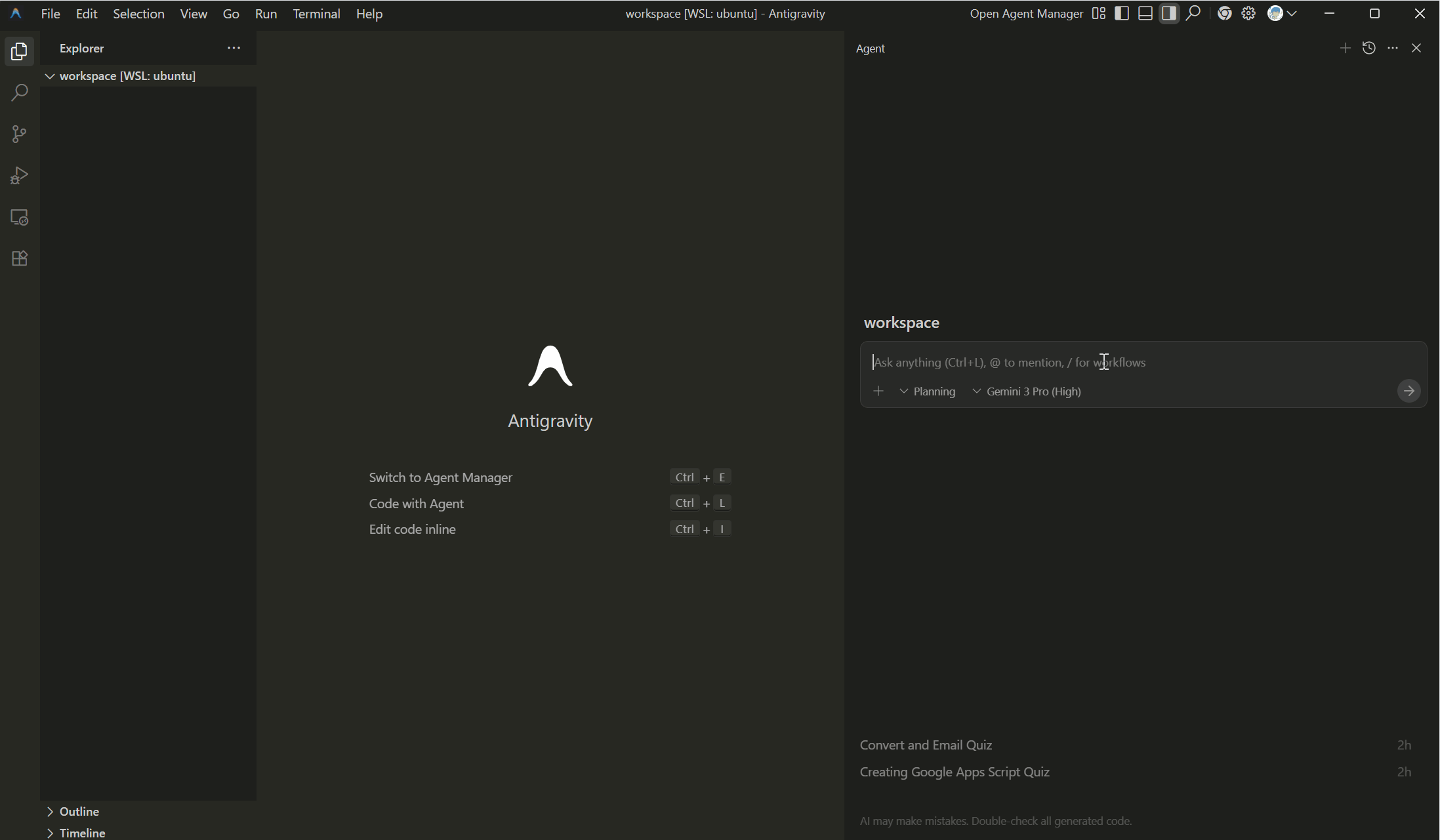Toggle the secondary side bar (Agent panel)
The image size is (1440, 840).
[1169, 14]
